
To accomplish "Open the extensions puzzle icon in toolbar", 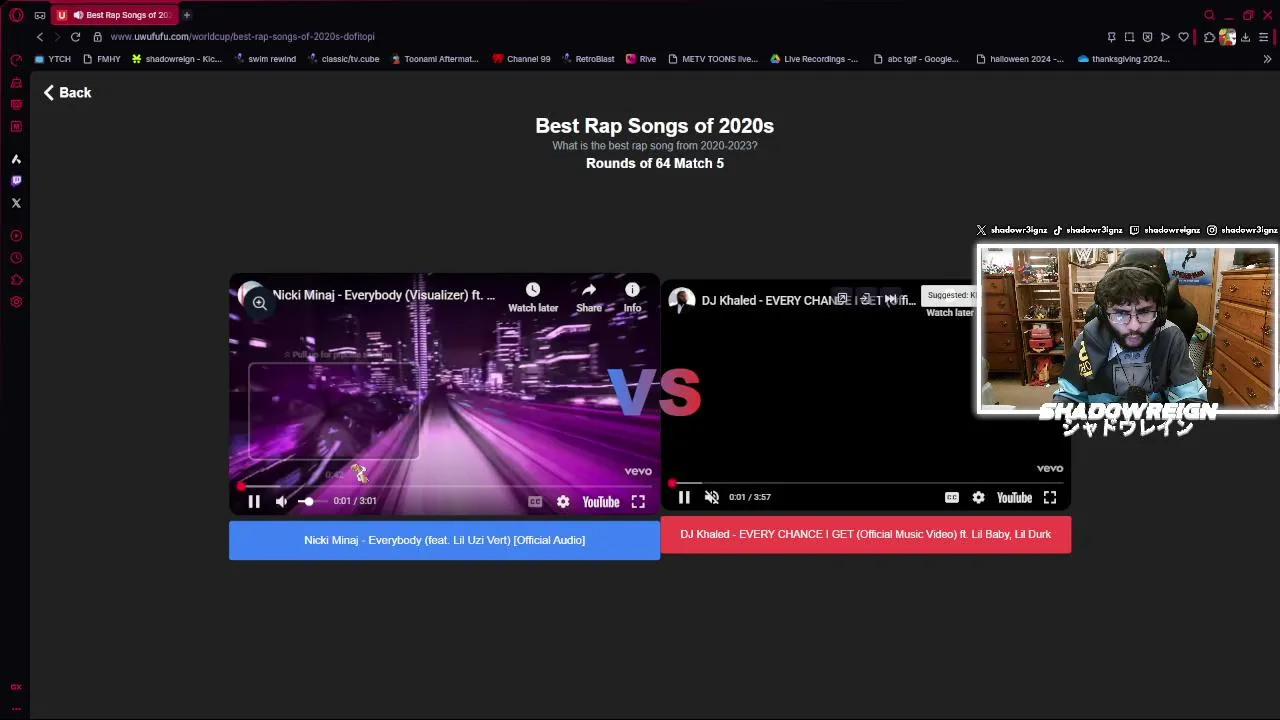I will (x=1209, y=37).
